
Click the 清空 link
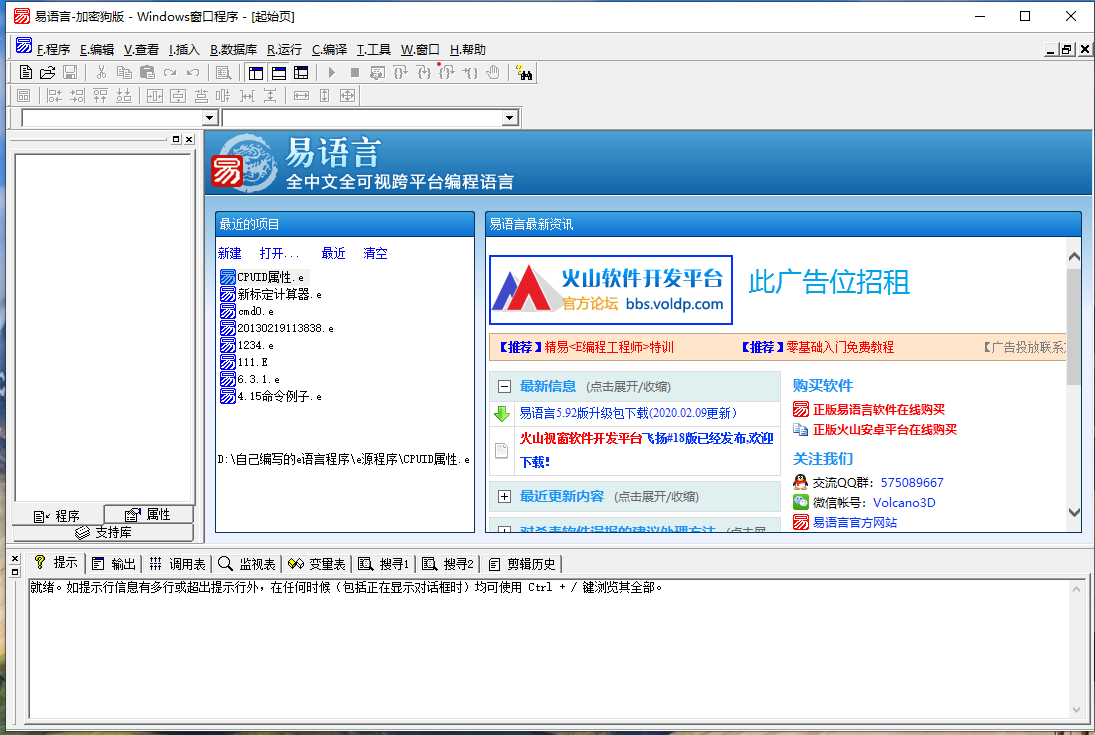pos(375,254)
